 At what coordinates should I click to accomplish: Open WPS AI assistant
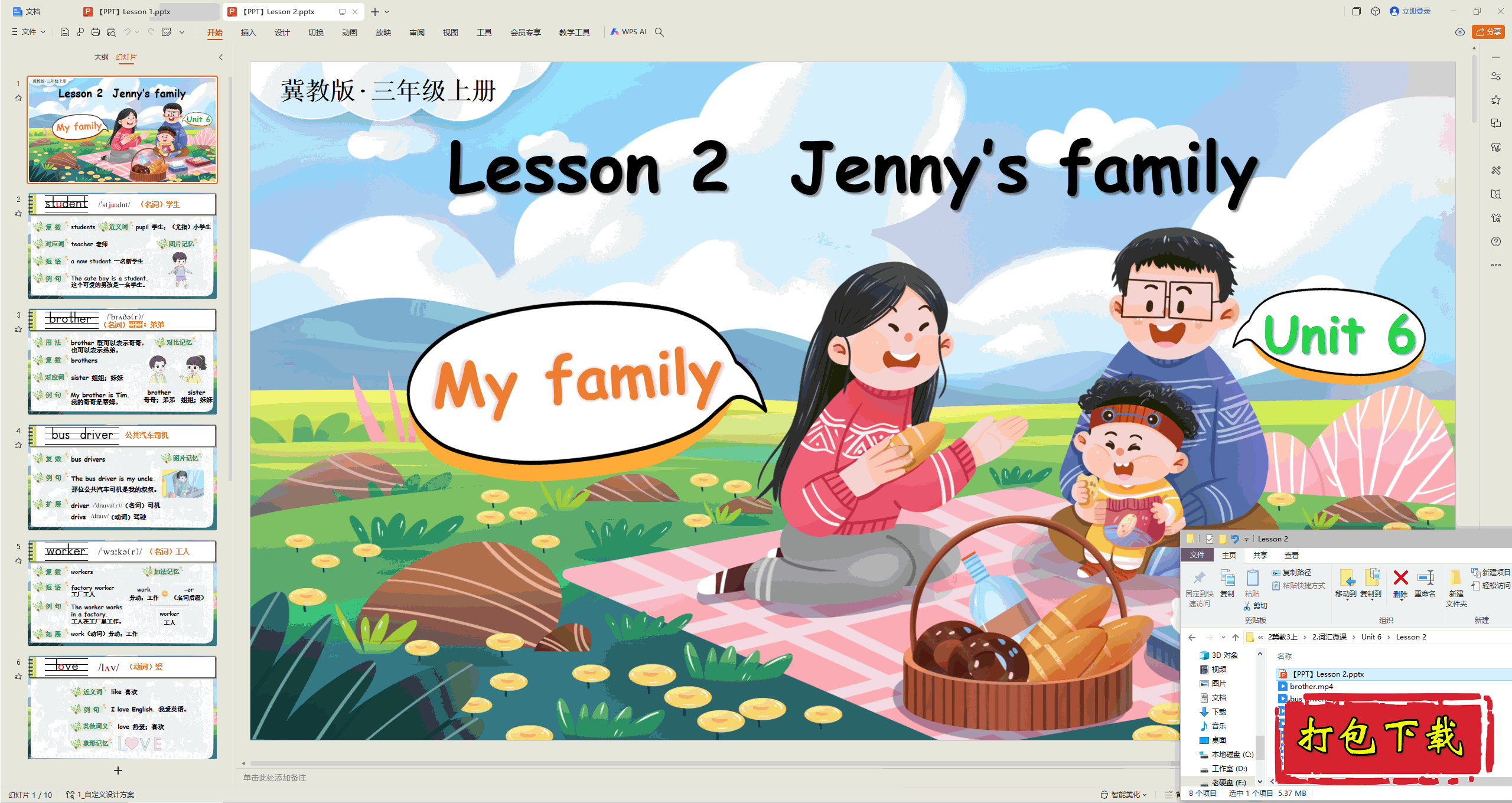tap(629, 32)
